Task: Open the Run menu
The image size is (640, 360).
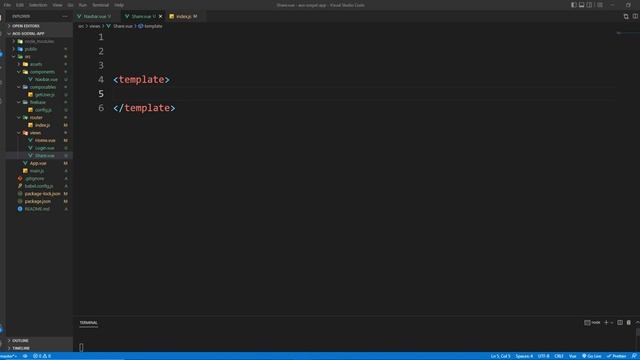Action: (x=82, y=5)
